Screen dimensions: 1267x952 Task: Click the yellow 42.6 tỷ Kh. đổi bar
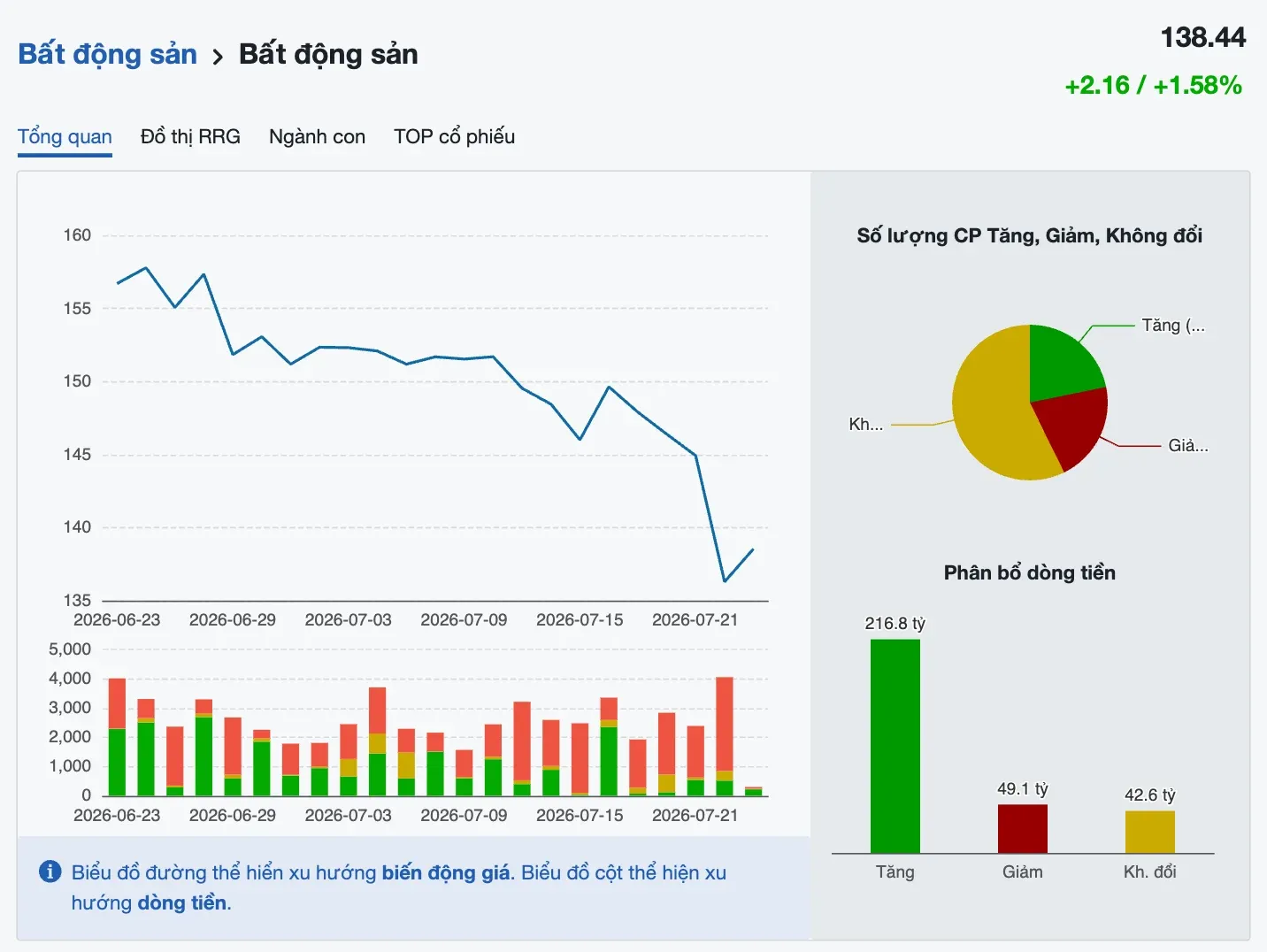(1149, 832)
